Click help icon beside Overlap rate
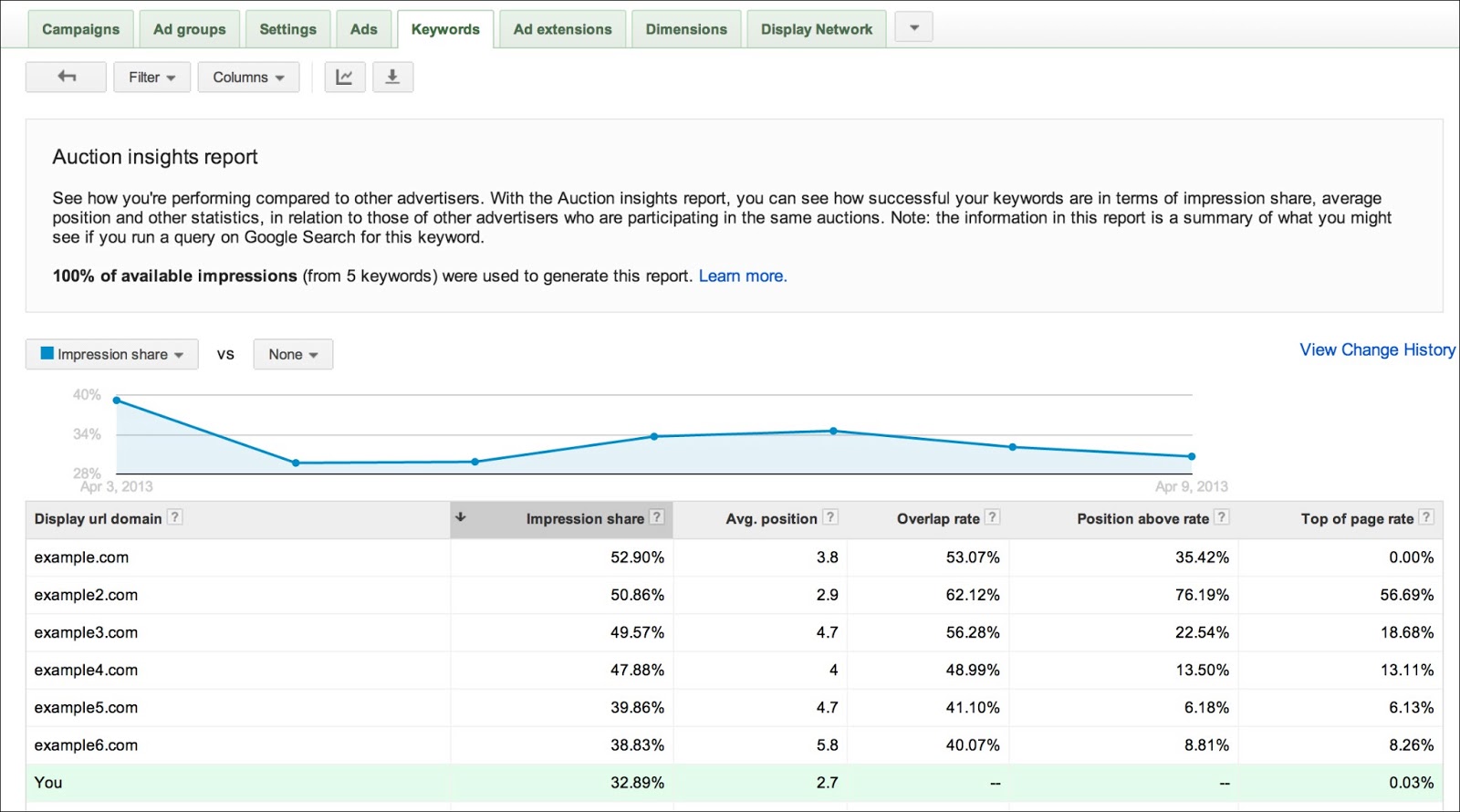 tap(992, 517)
